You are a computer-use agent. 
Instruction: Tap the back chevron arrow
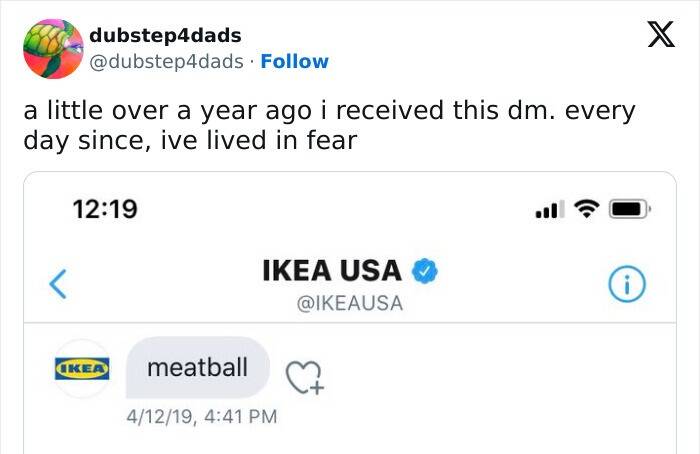[59, 284]
